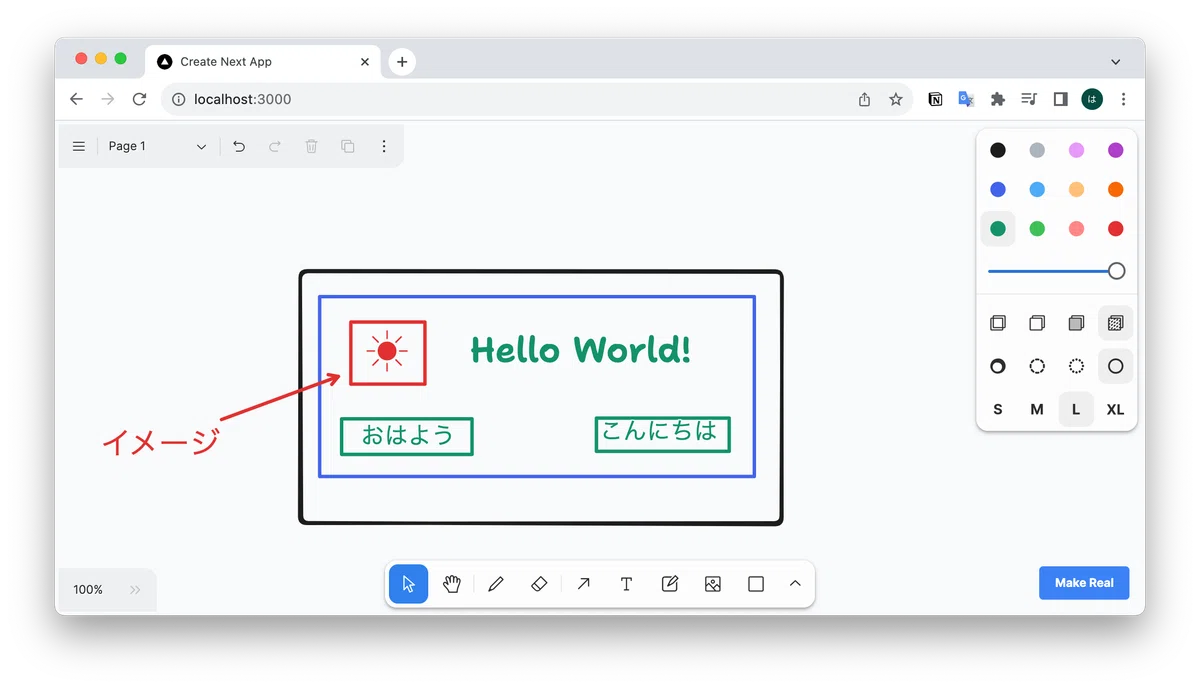Select the Text tool
1200x688 pixels.
(x=626, y=584)
